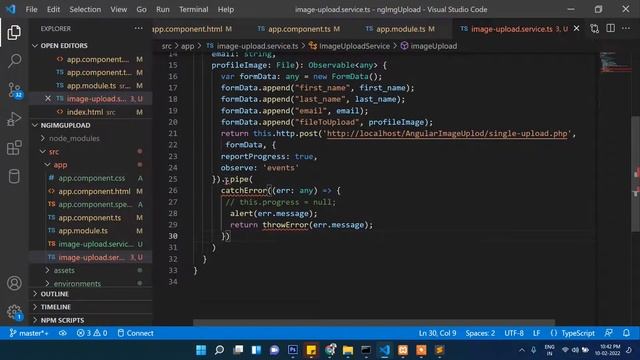Open index.html in Open Editors
640x360 pixels.
coord(85,112)
